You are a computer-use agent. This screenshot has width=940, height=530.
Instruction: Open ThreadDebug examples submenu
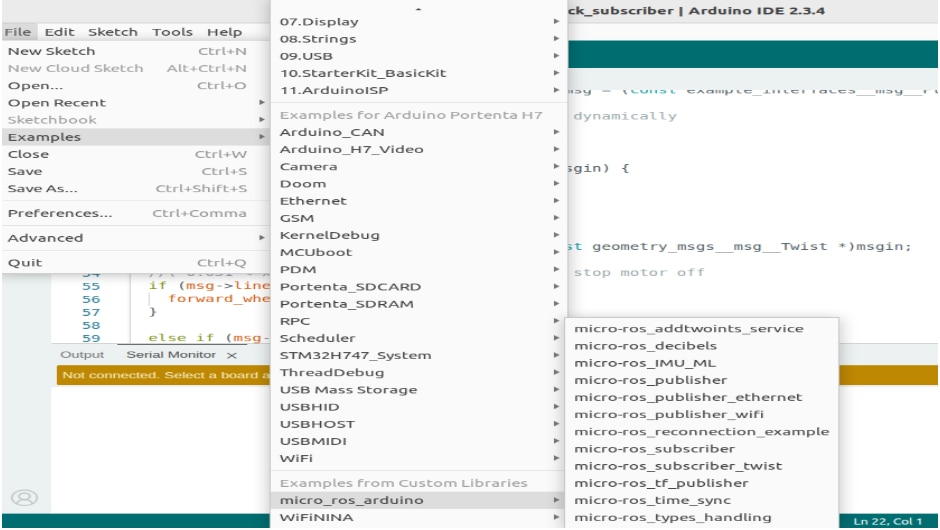(x=418, y=372)
